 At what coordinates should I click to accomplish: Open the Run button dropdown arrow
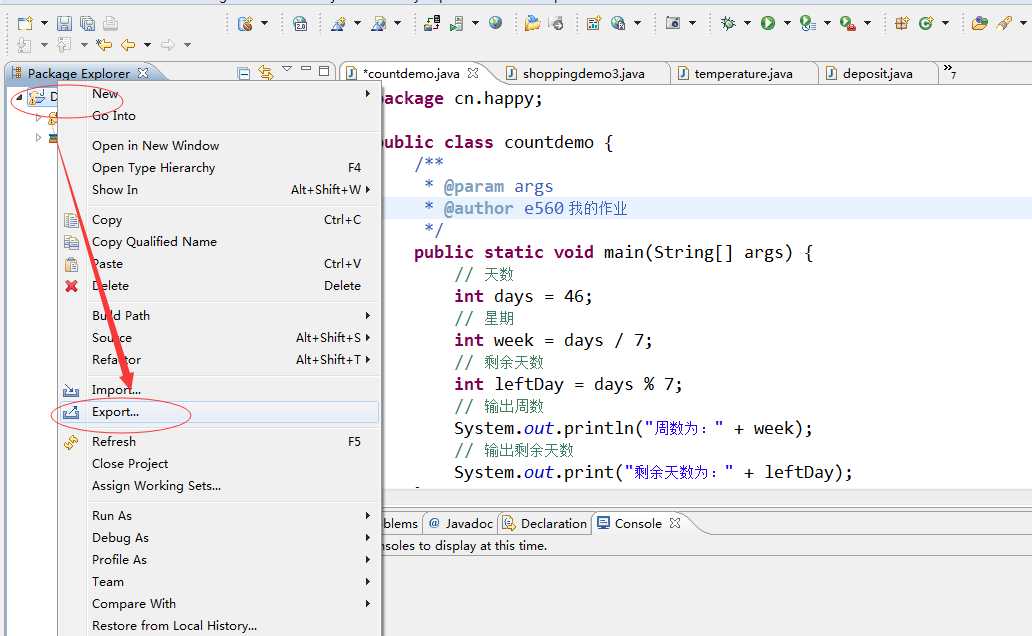787,23
